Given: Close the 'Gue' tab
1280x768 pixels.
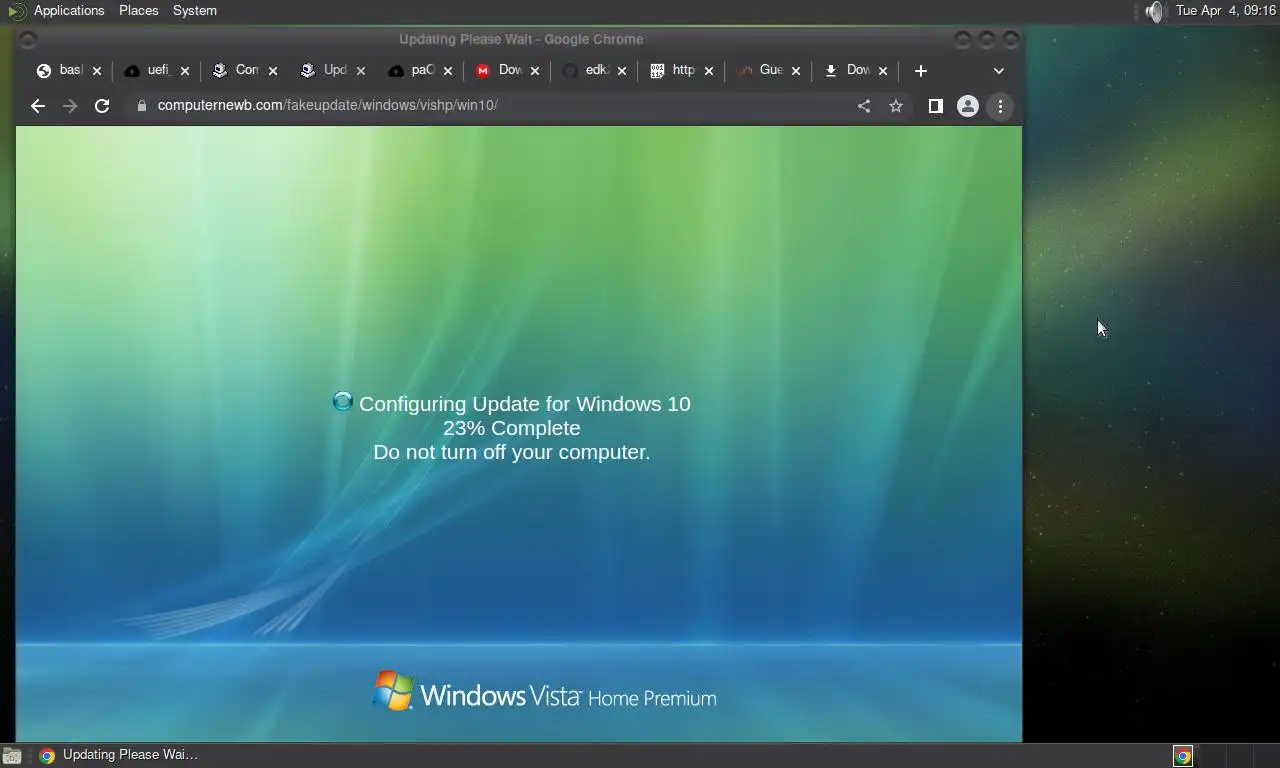Looking at the screenshot, I should click(x=796, y=71).
